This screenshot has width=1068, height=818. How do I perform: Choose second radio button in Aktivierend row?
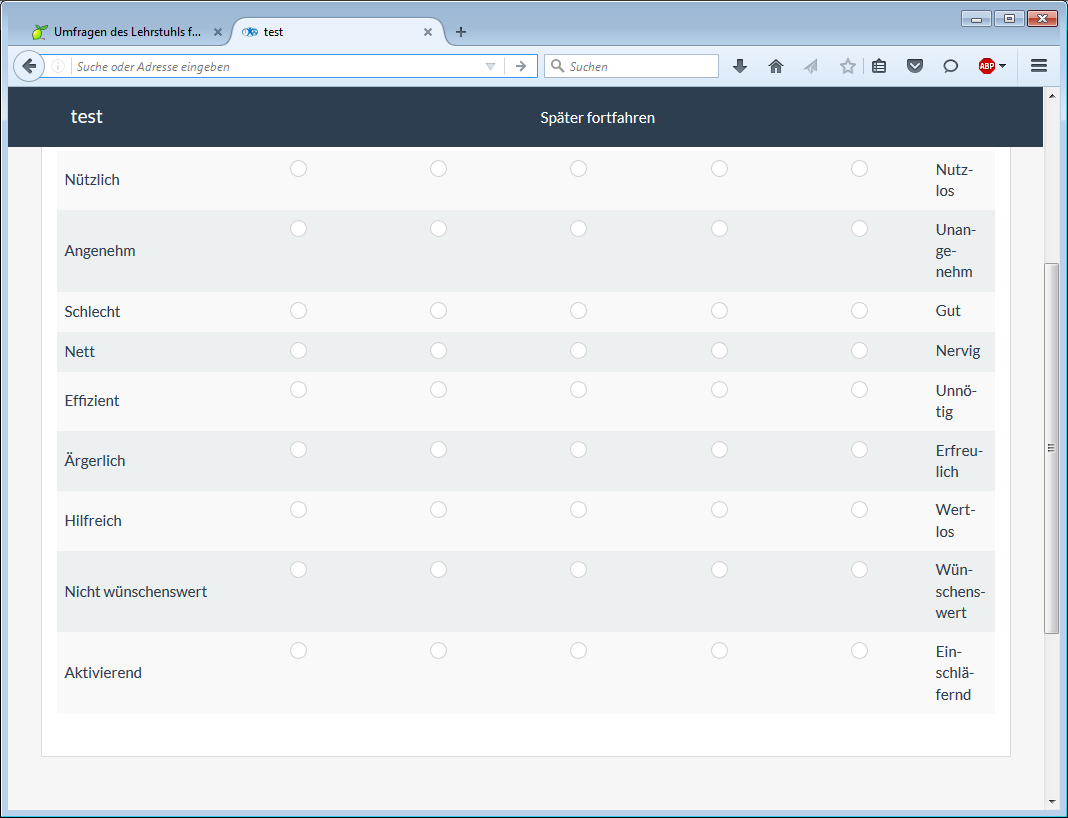pyautogui.click(x=438, y=651)
